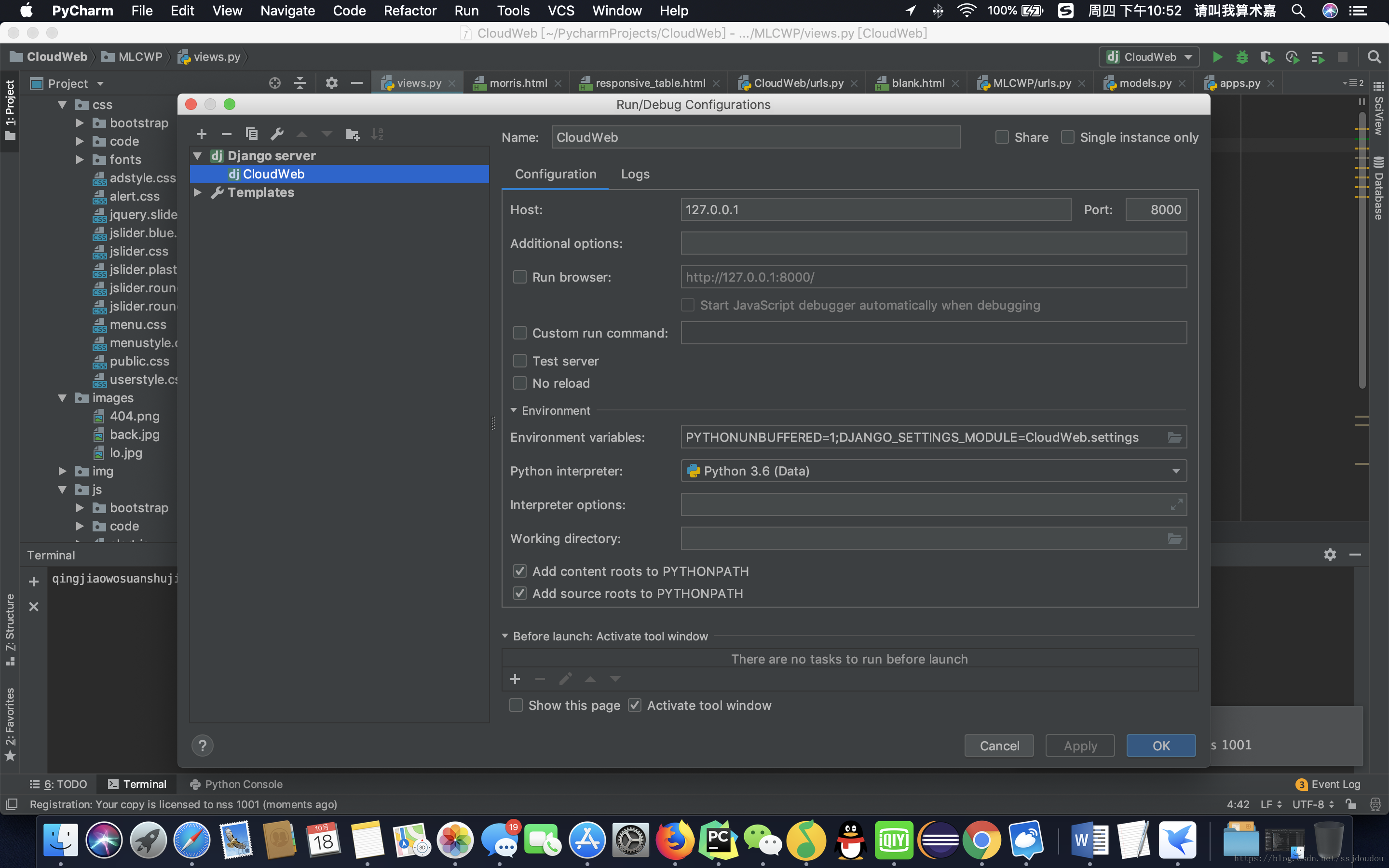This screenshot has width=1389, height=868.
Task: Run CloudWeb green play icon
Action: (1217, 57)
